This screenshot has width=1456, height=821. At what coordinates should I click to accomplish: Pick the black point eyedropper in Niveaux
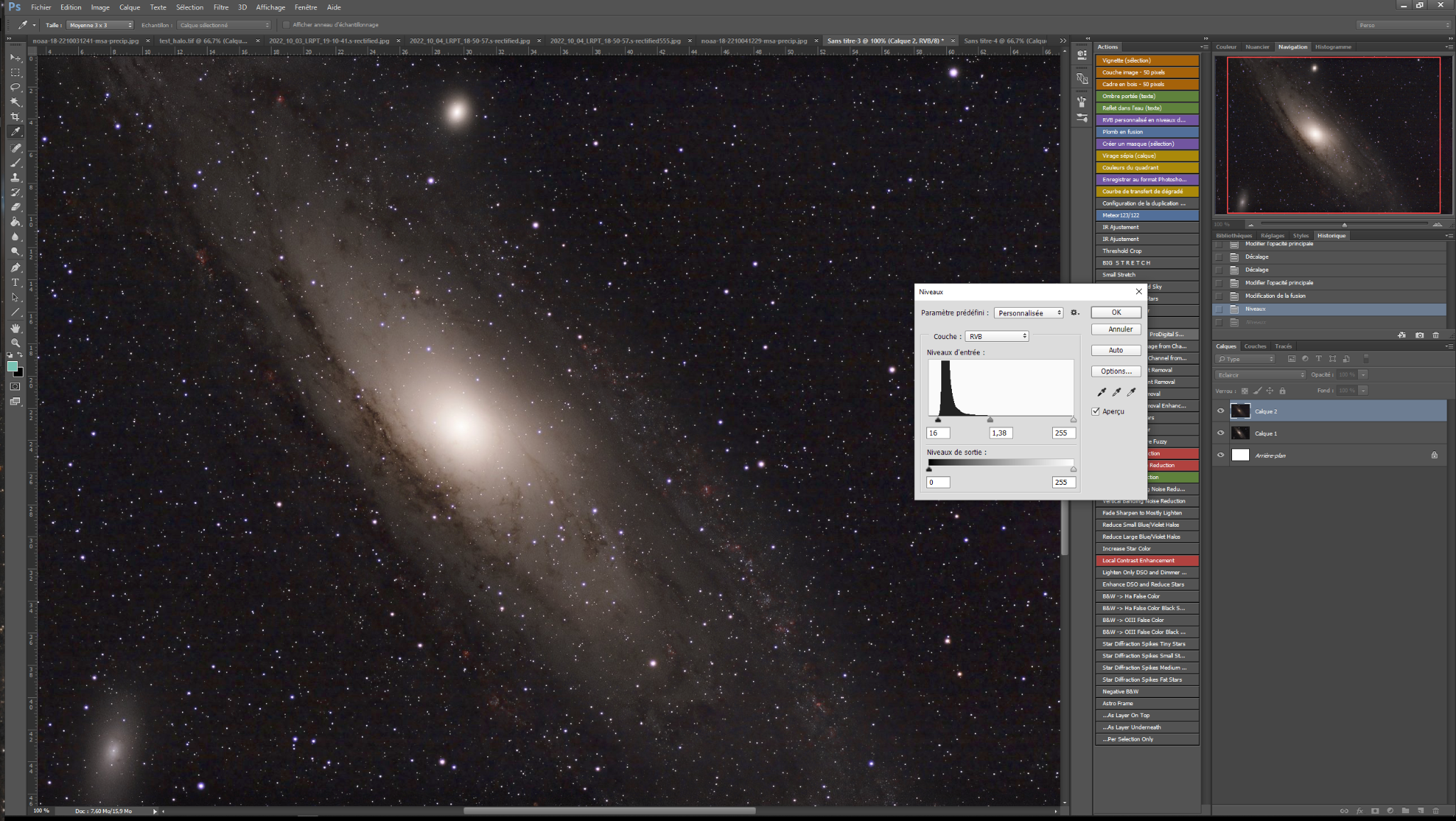(x=1102, y=392)
